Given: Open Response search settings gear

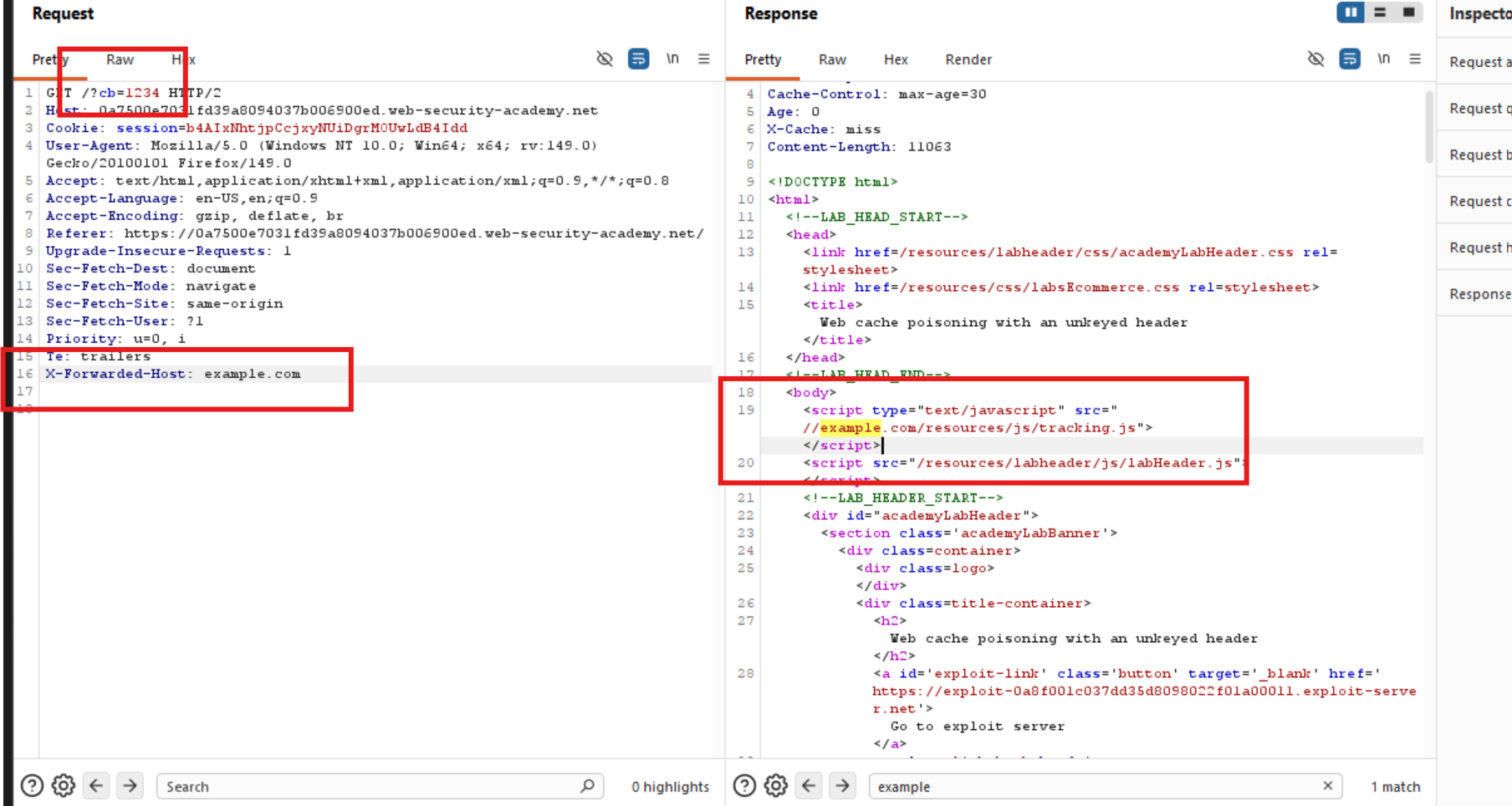Looking at the screenshot, I should (776, 786).
